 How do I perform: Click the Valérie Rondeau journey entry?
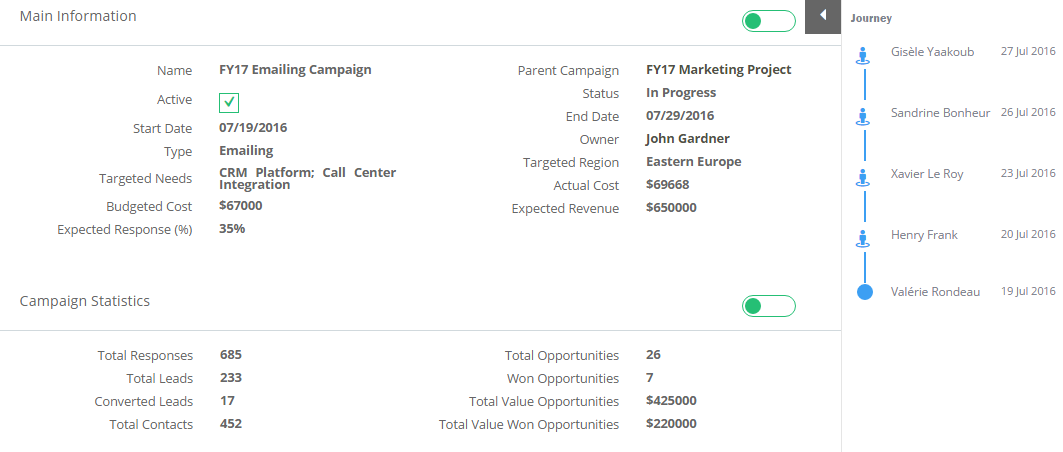[935, 292]
